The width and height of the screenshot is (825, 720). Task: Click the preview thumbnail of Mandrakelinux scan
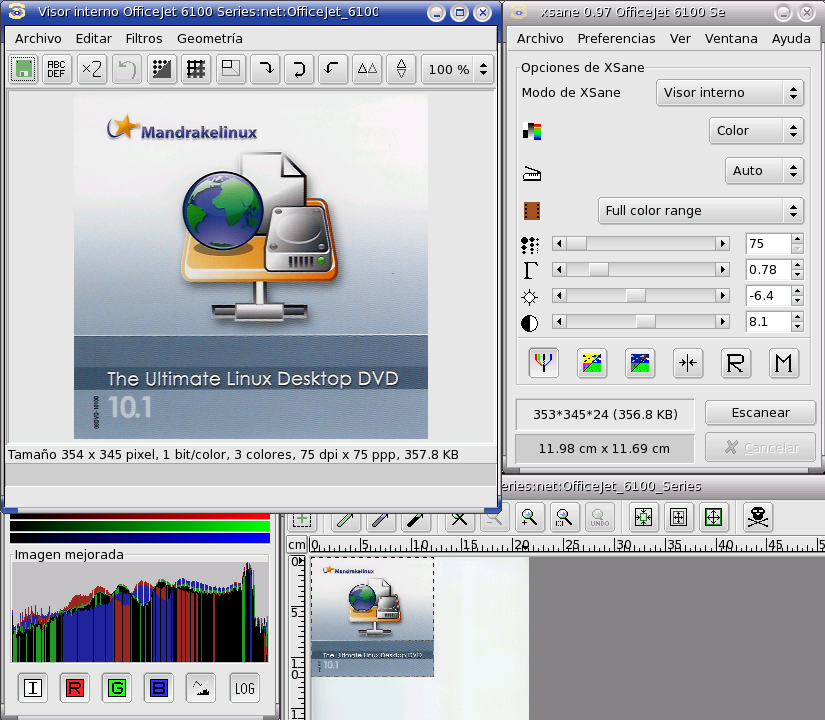click(373, 617)
